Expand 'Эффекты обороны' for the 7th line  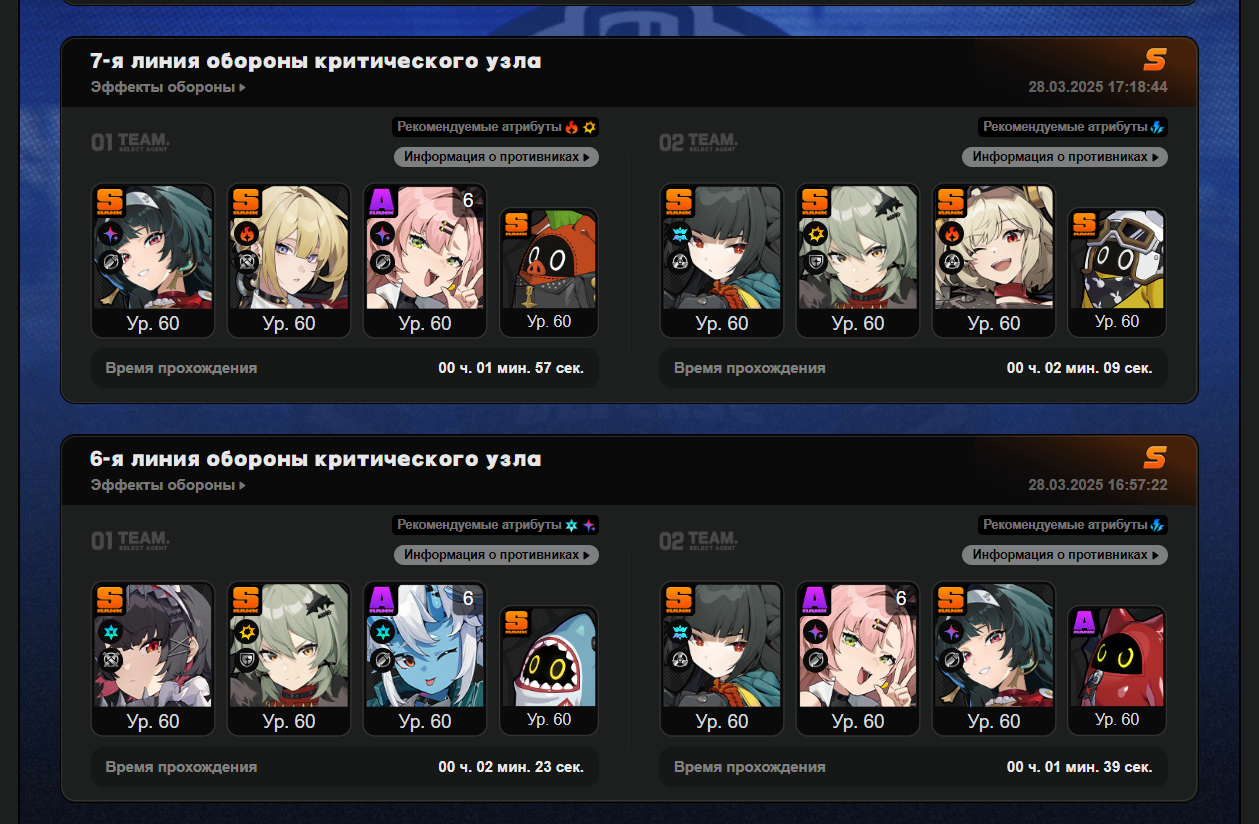[x=168, y=87]
